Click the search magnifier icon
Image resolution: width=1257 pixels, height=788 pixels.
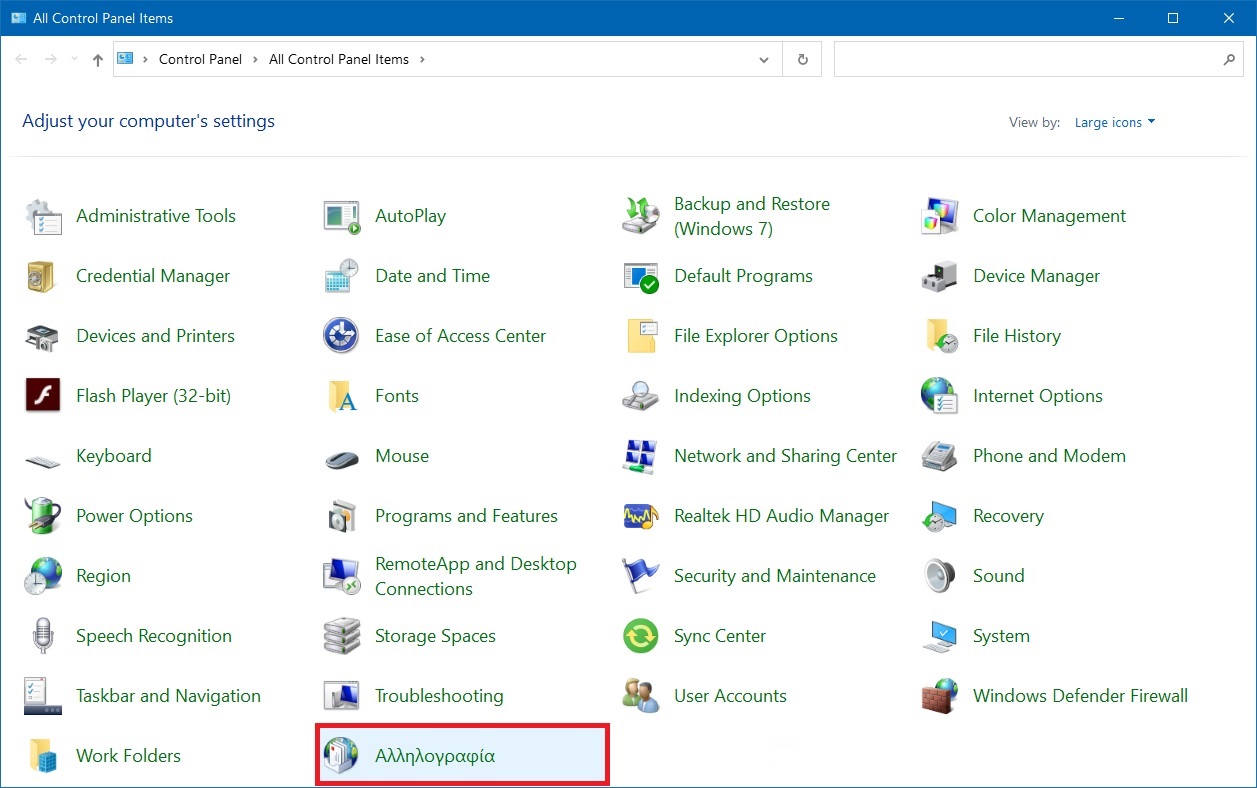point(1229,60)
